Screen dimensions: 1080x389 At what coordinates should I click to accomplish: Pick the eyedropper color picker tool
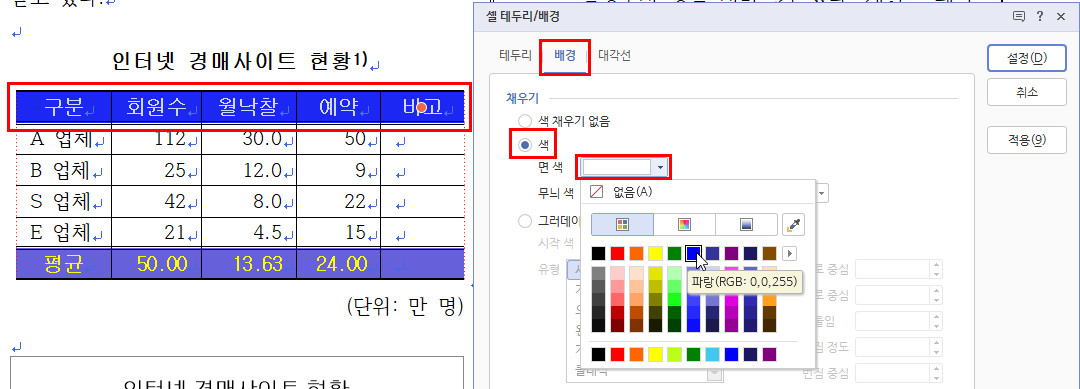coord(793,224)
